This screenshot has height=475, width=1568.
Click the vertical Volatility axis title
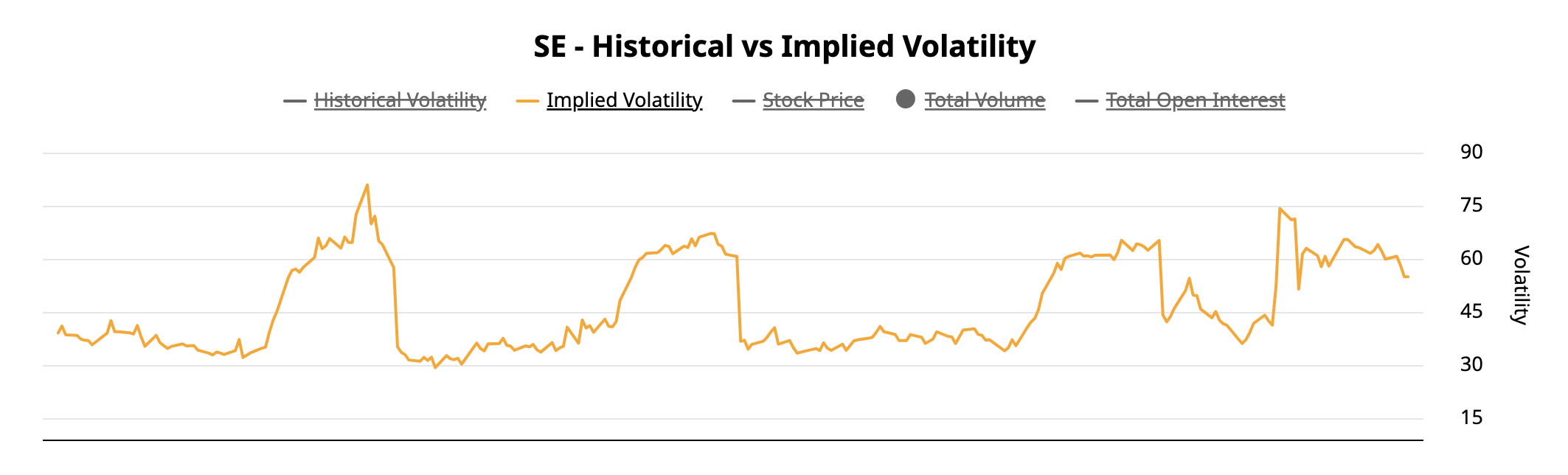pos(1519,285)
